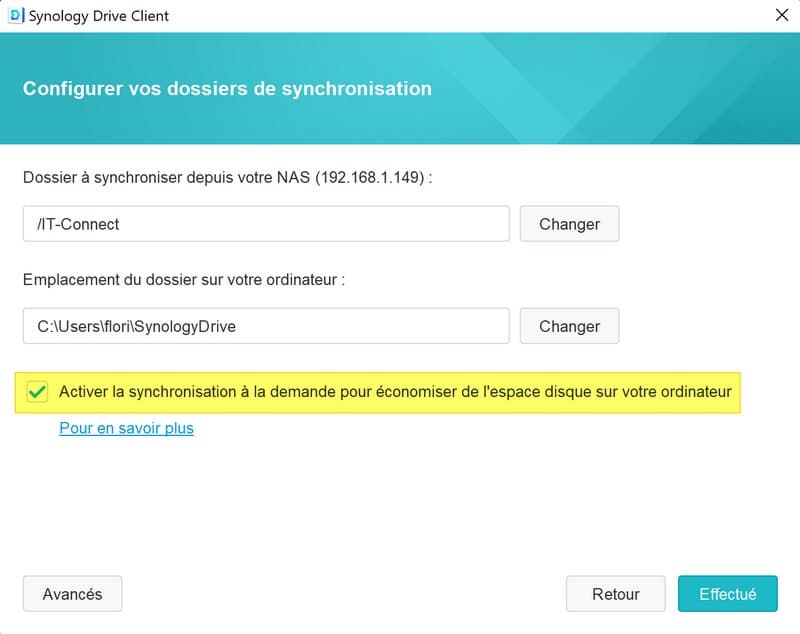The height and width of the screenshot is (634, 800).
Task: Open the "Pour en savoir plus" link
Action: [x=126, y=428]
